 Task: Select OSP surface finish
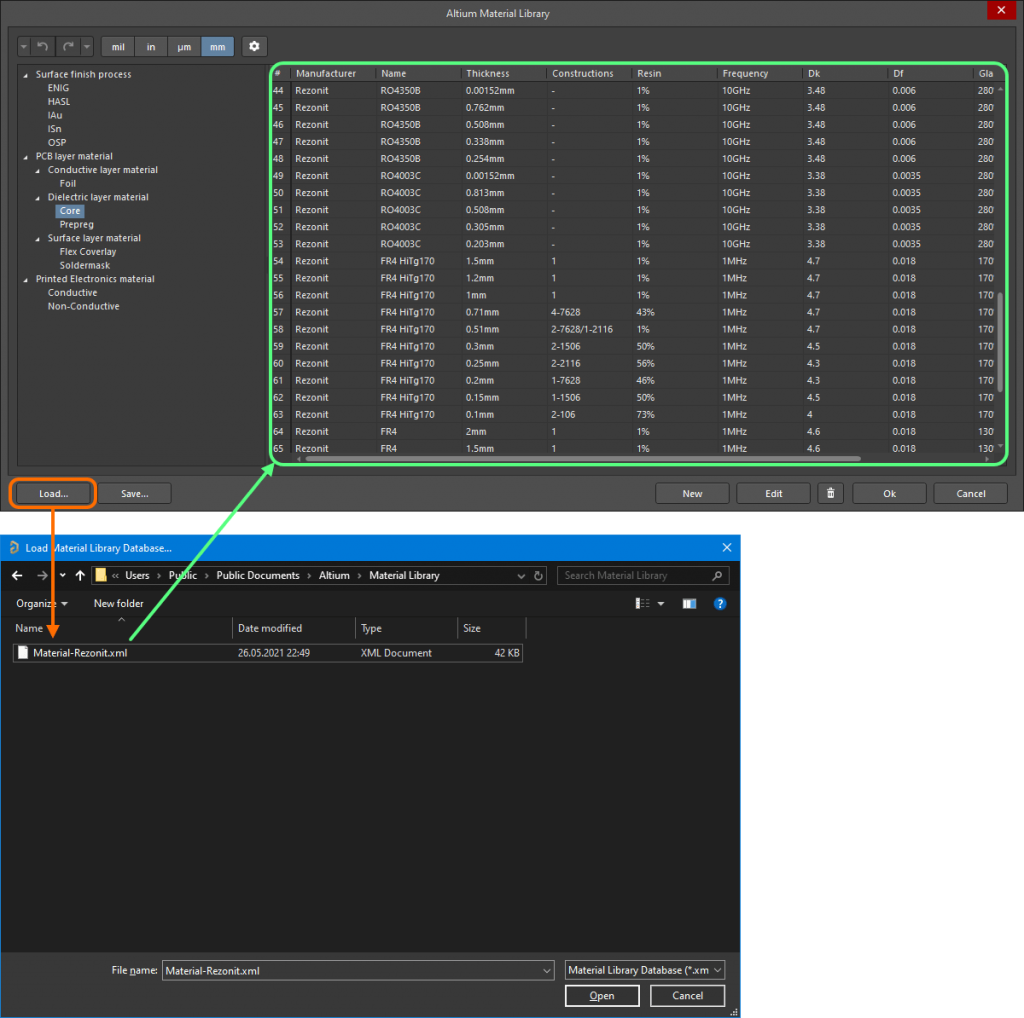57,142
